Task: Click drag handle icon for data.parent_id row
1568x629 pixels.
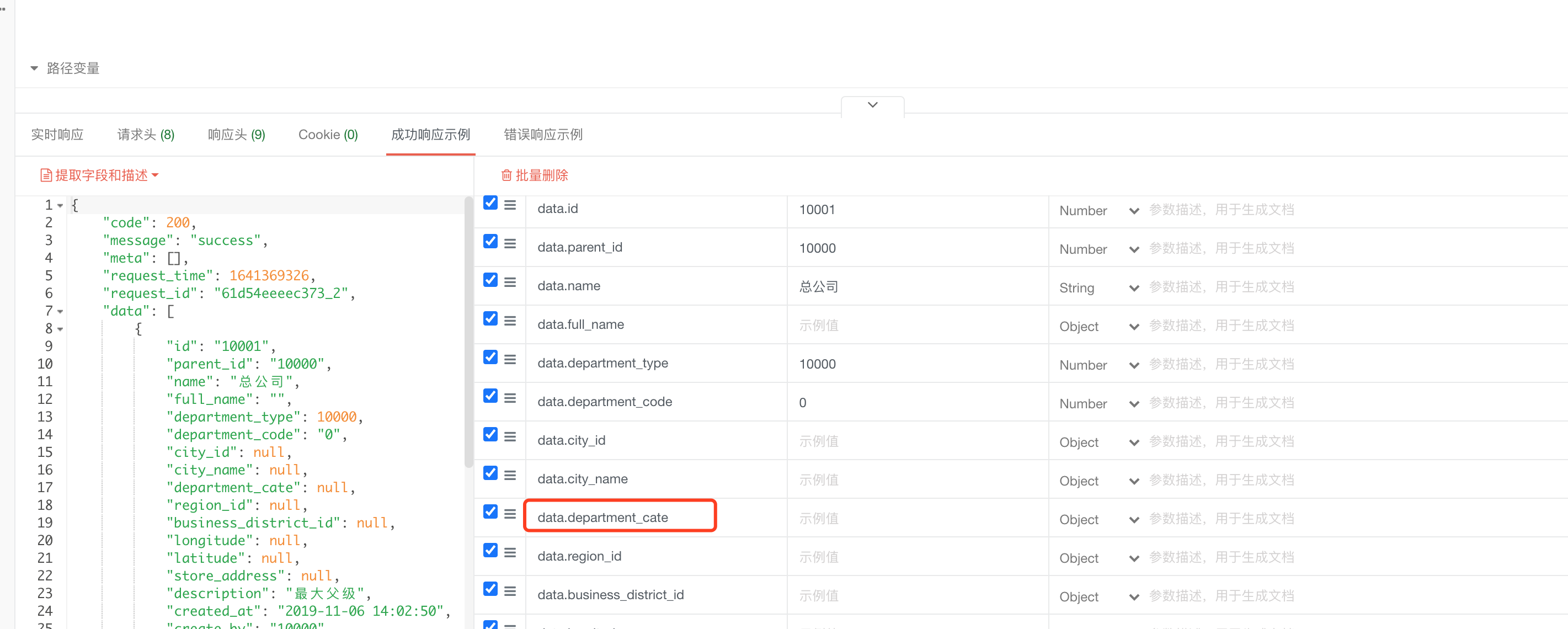Action: [510, 243]
